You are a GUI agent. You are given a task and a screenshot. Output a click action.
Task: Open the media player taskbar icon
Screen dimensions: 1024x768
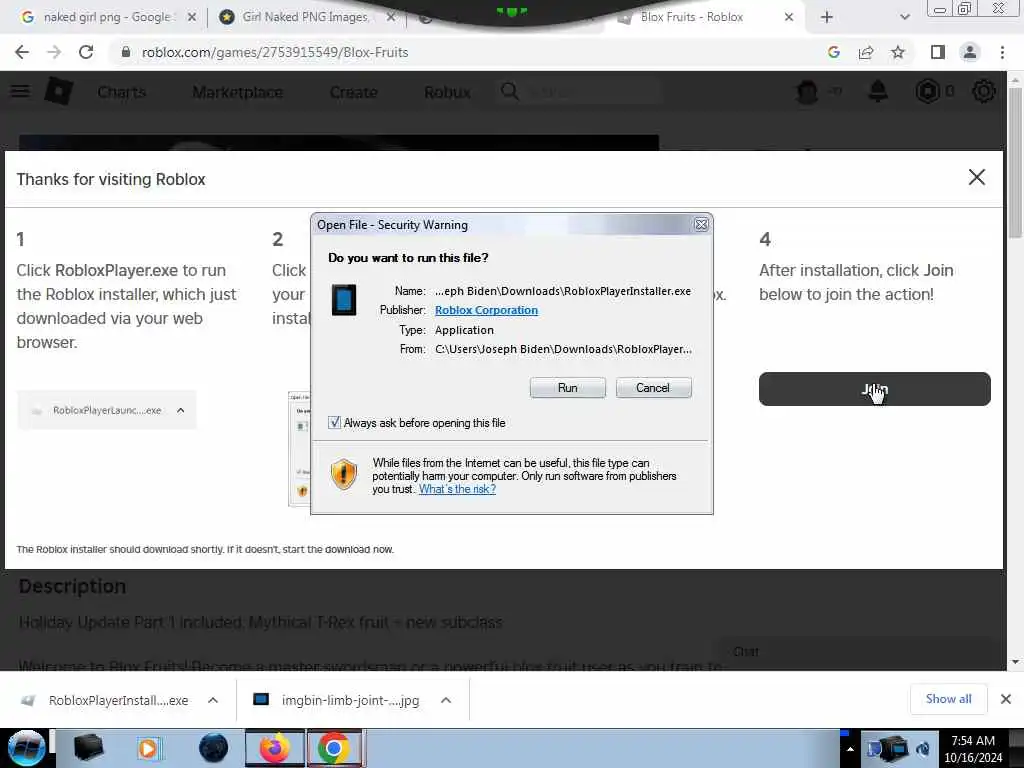tap(148, 748)
